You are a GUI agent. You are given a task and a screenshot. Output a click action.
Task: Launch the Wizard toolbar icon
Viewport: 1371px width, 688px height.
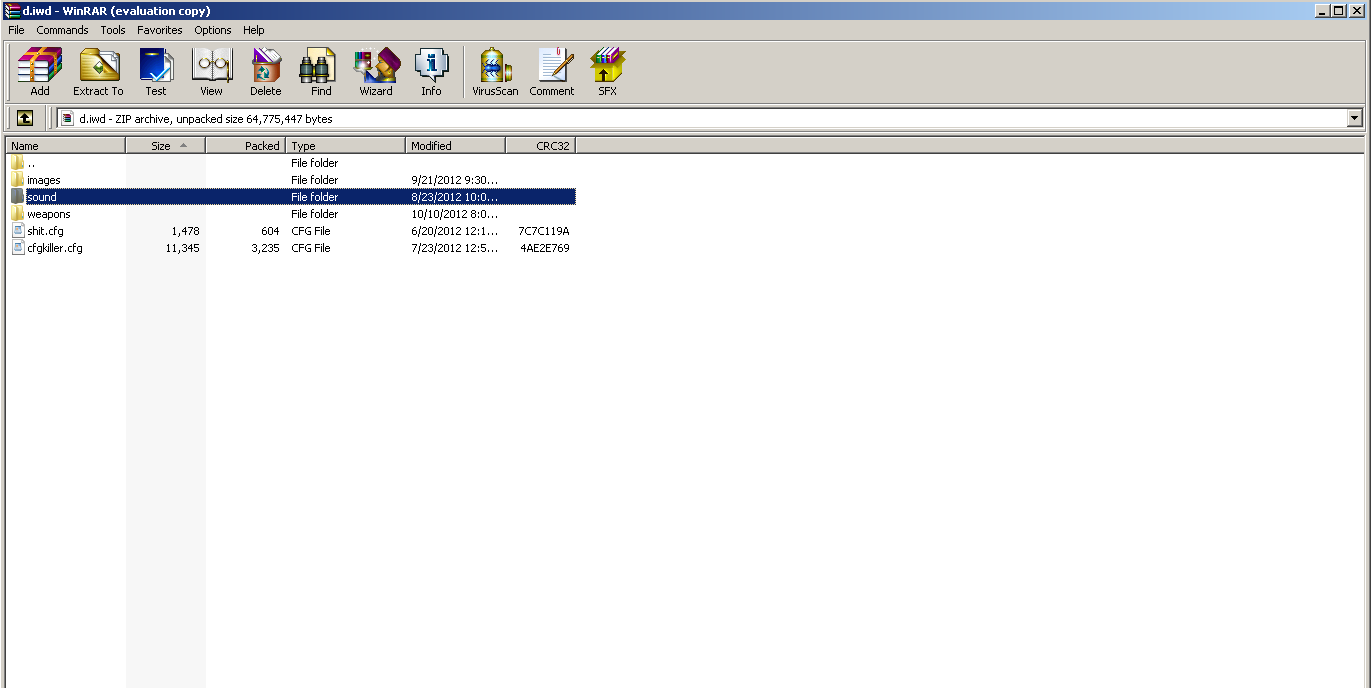(x=376, y=72)
